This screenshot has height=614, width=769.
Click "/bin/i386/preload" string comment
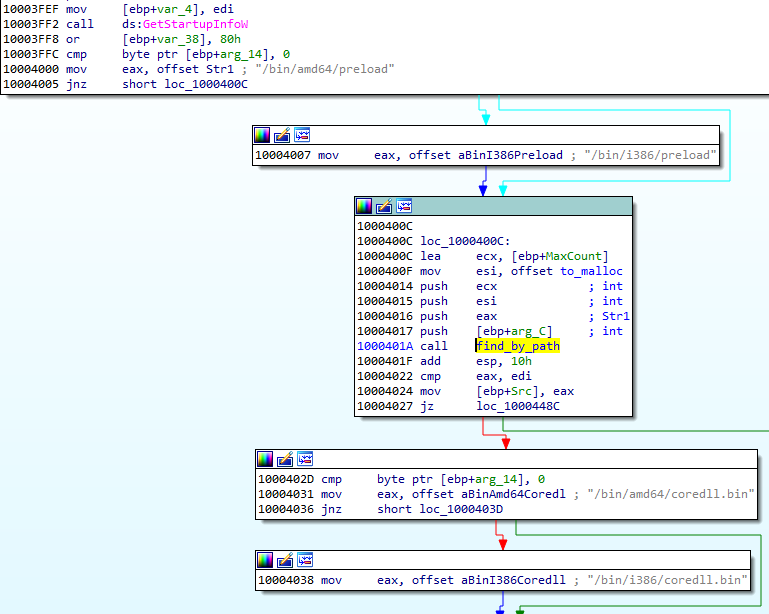[650, 155]
